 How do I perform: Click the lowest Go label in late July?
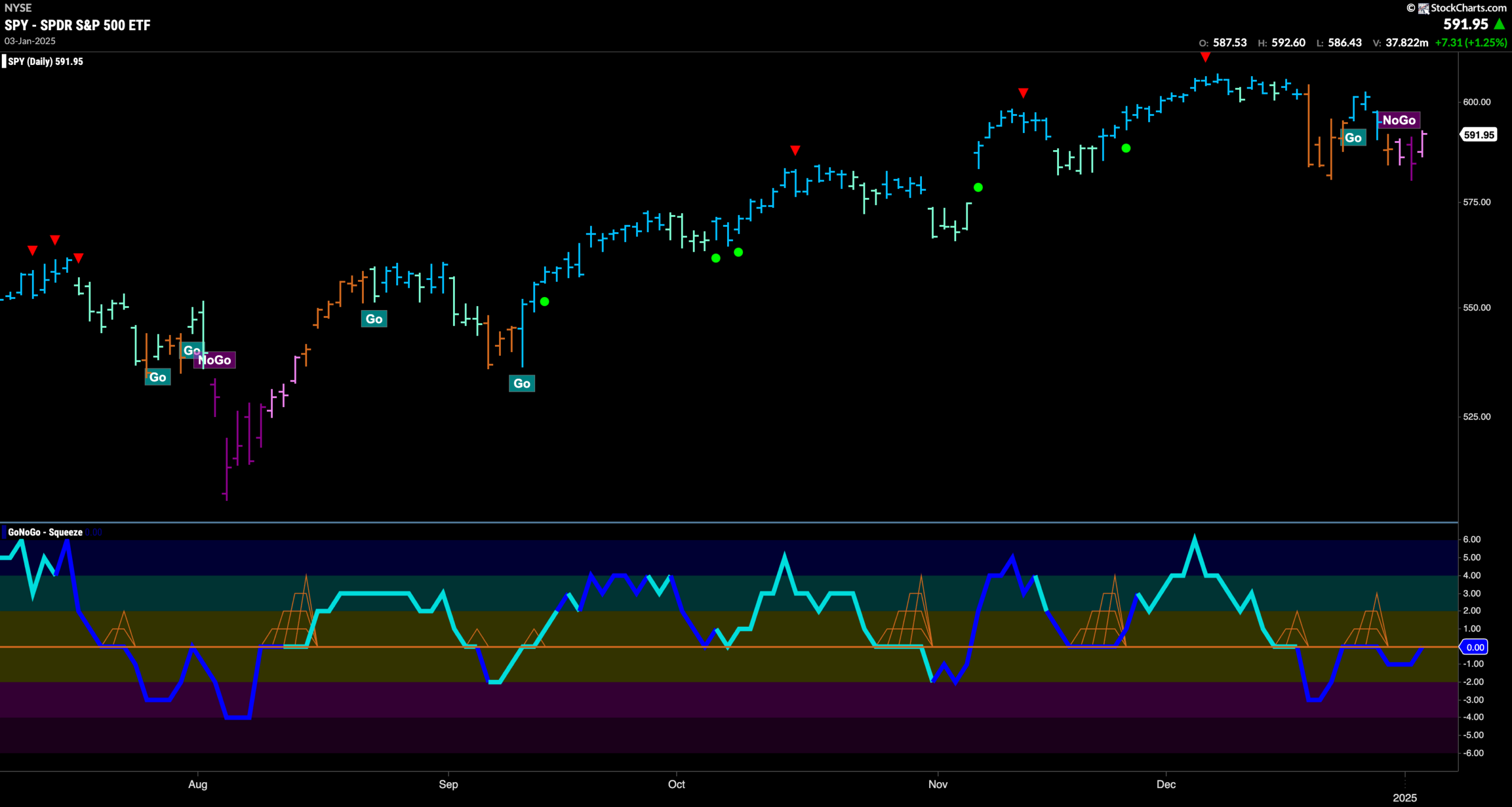(x=158, y=378)
